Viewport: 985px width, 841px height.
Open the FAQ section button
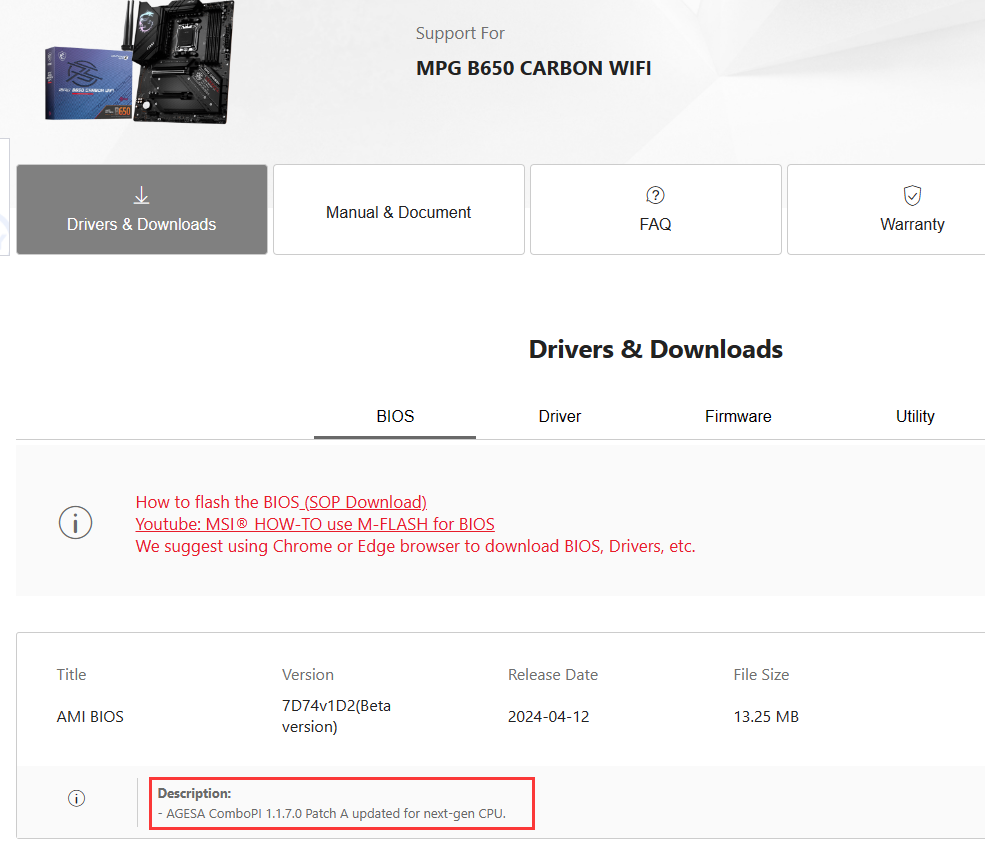[655, 210]
